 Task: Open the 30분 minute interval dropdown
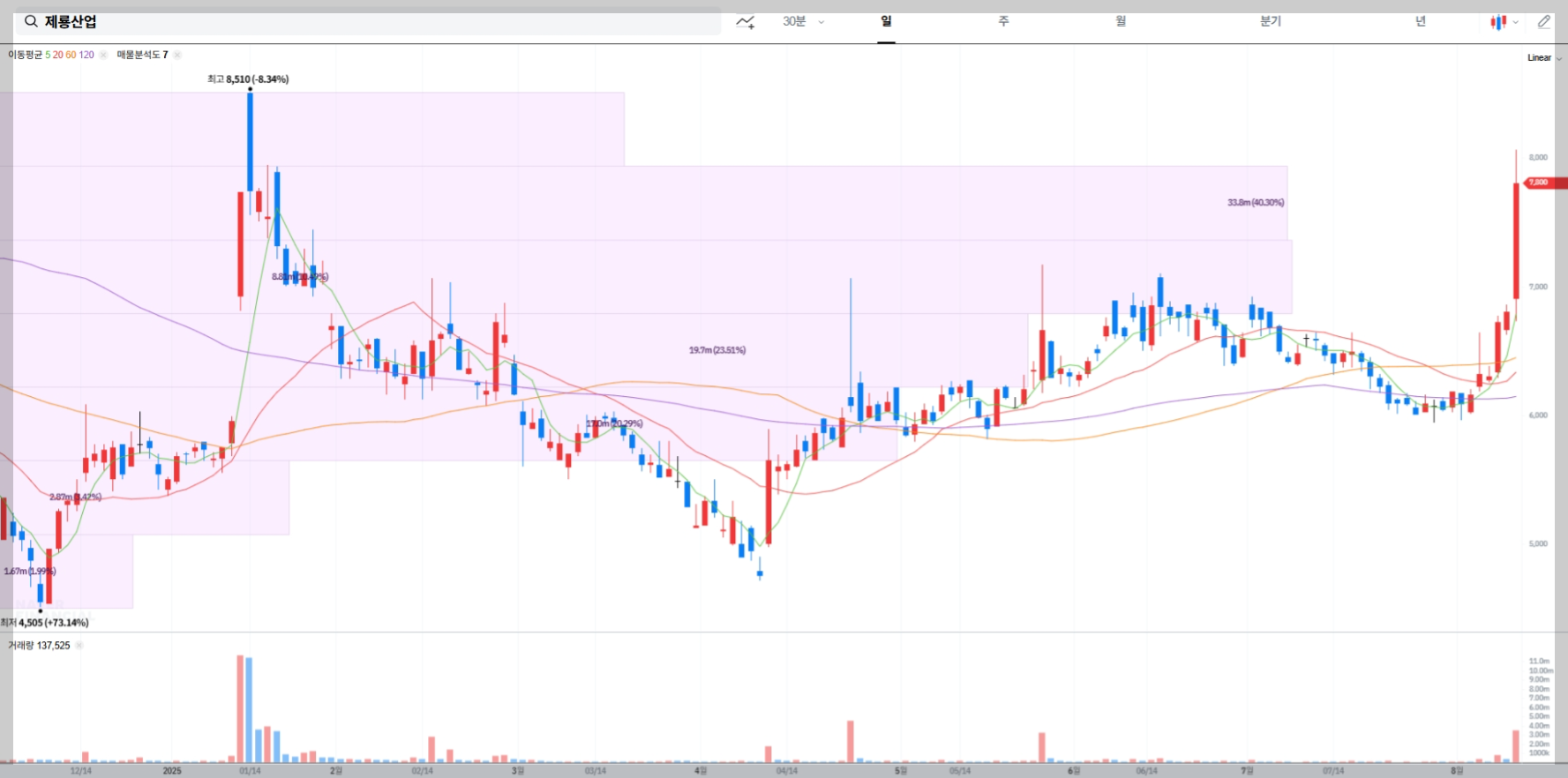pyautogui.click(x=803, y=21)
